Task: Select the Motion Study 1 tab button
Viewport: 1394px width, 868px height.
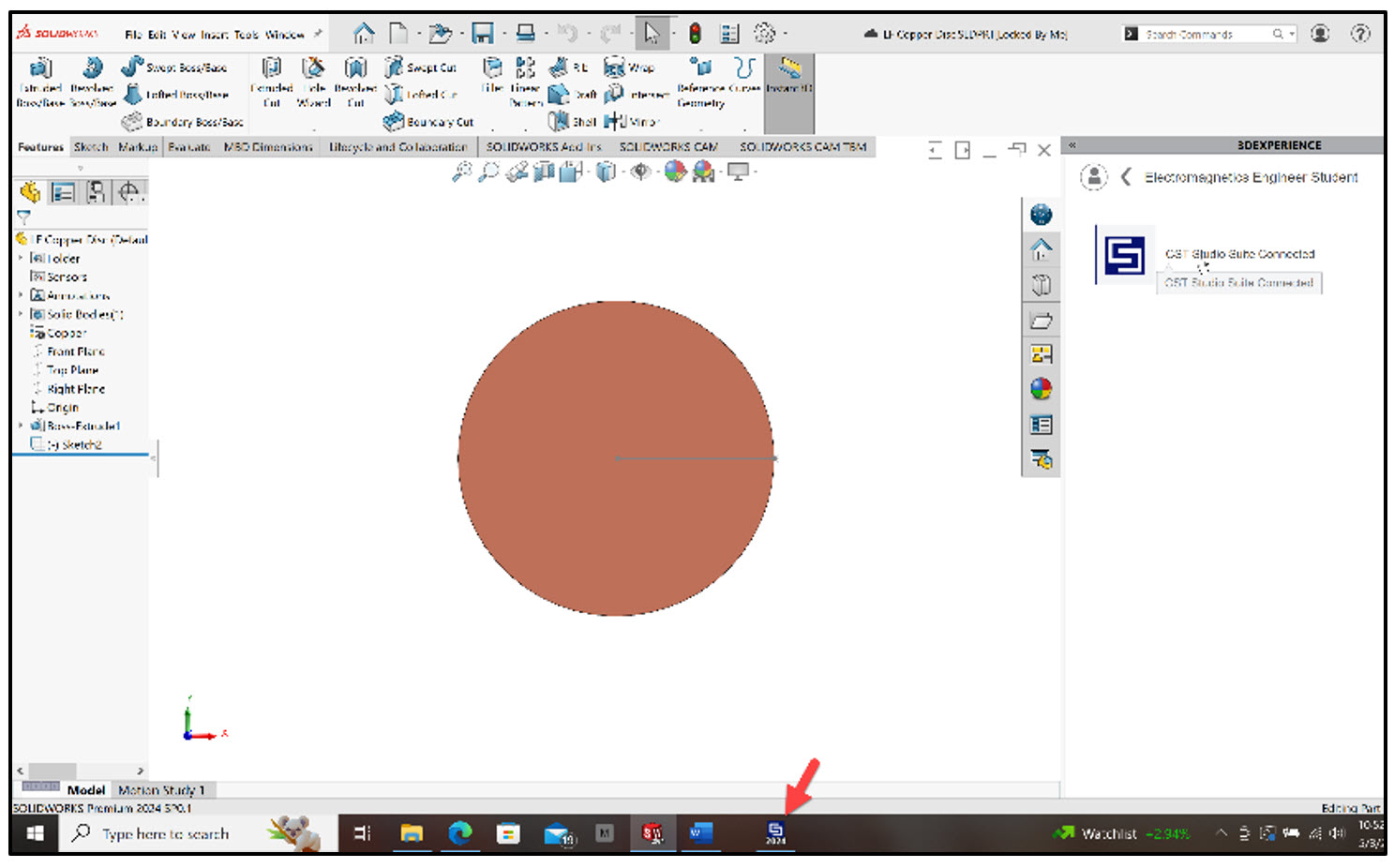Action: tap(163, 790)
